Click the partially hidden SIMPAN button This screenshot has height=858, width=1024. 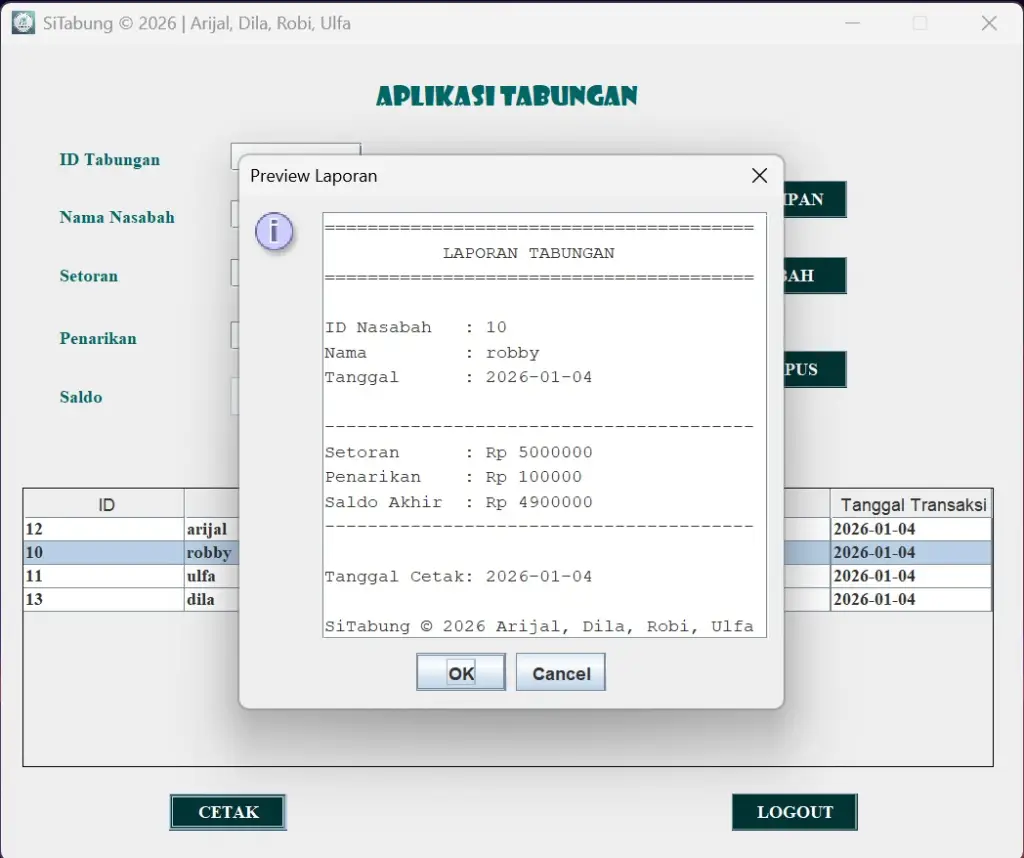tap(815, 199)
